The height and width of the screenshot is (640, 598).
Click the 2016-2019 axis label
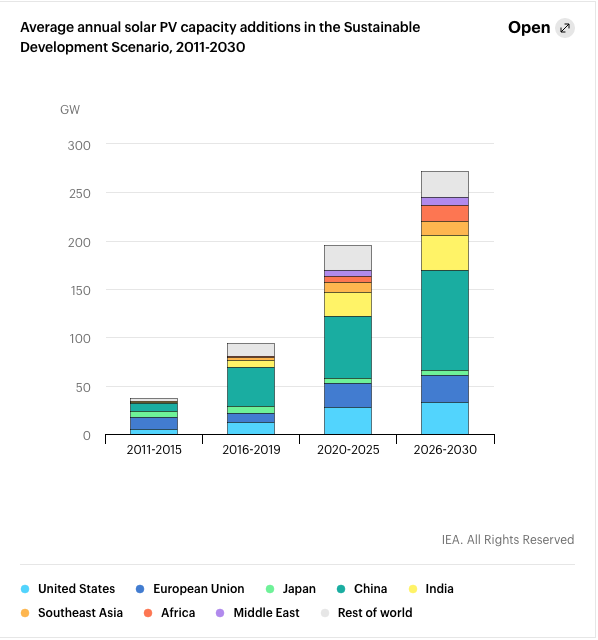click(251, 450)
